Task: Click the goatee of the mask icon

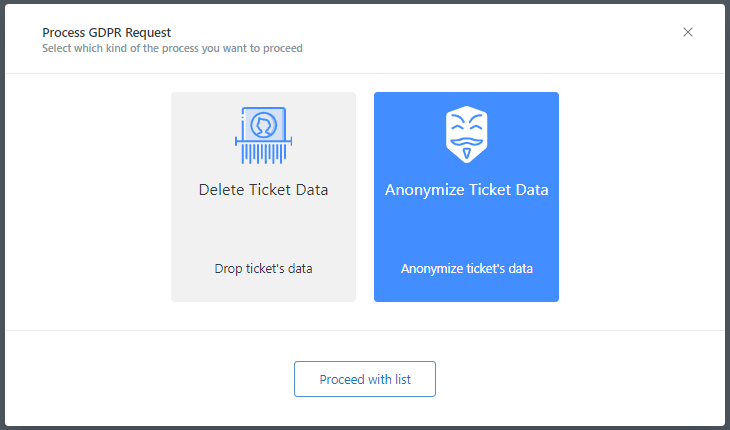Action: coord(466,154)
